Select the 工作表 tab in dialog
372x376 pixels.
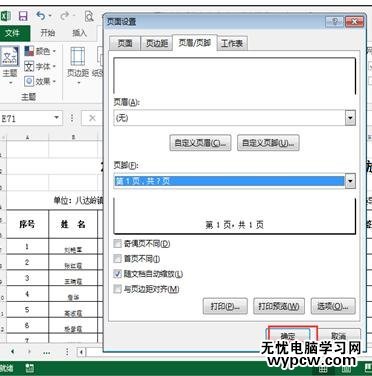click(232, 43)
